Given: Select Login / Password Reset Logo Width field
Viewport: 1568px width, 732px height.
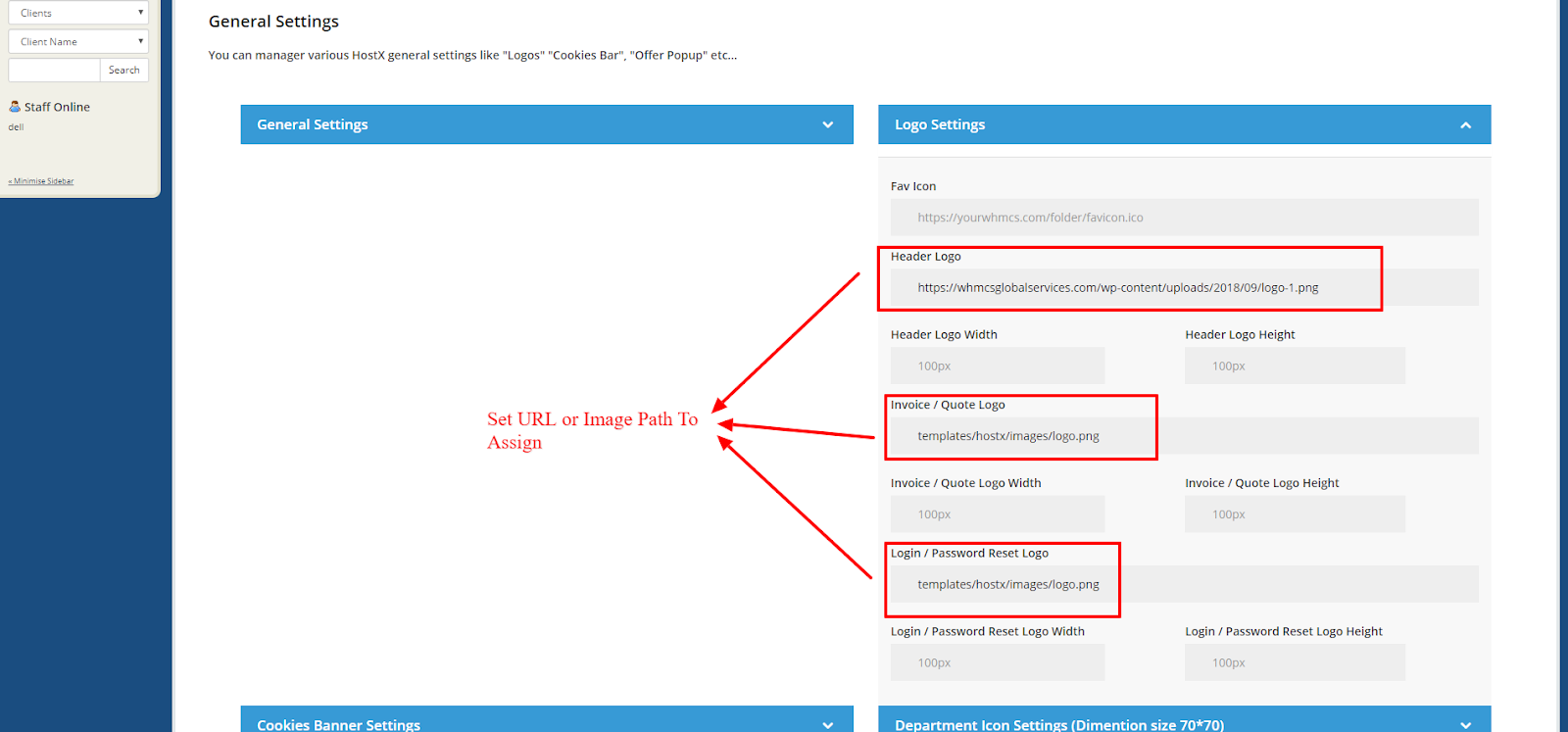Looking at the screenshot, I should (x=997, y=662).
